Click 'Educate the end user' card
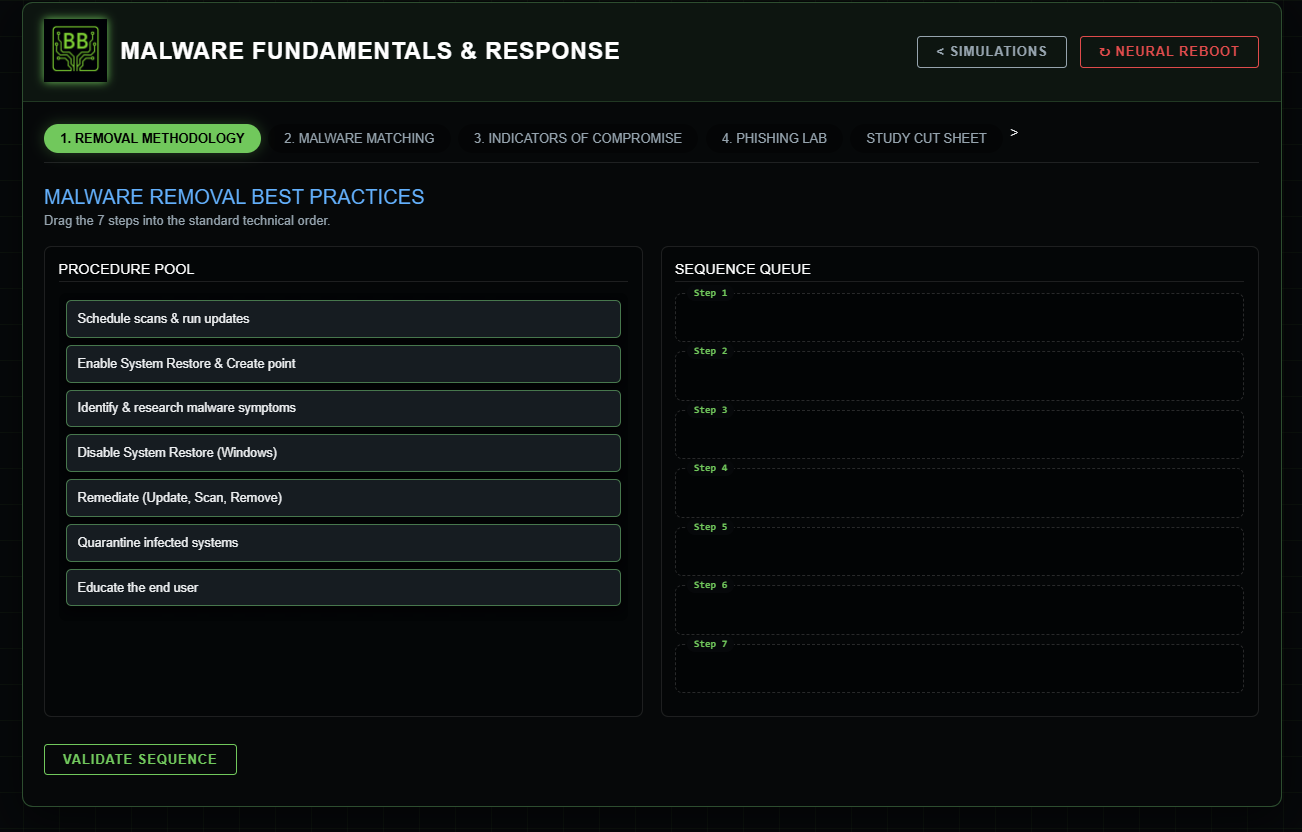 point(343,587)
